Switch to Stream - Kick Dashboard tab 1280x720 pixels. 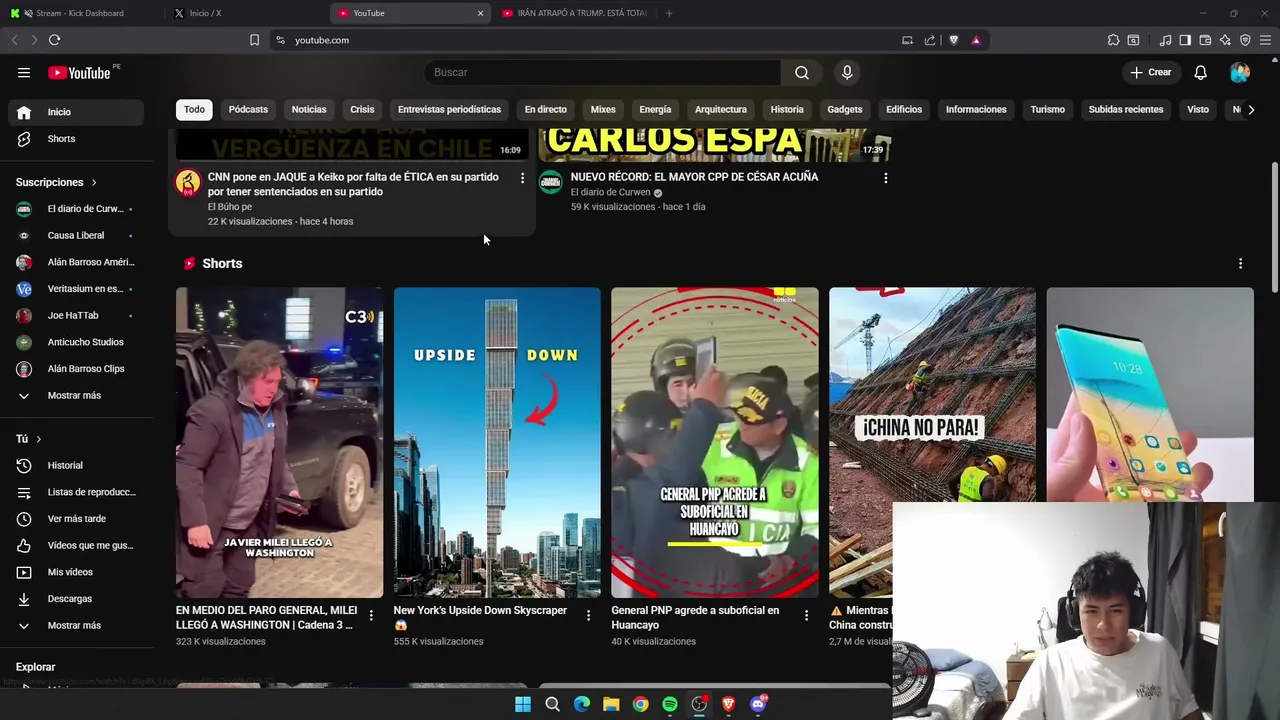click(x=80, y=13)
